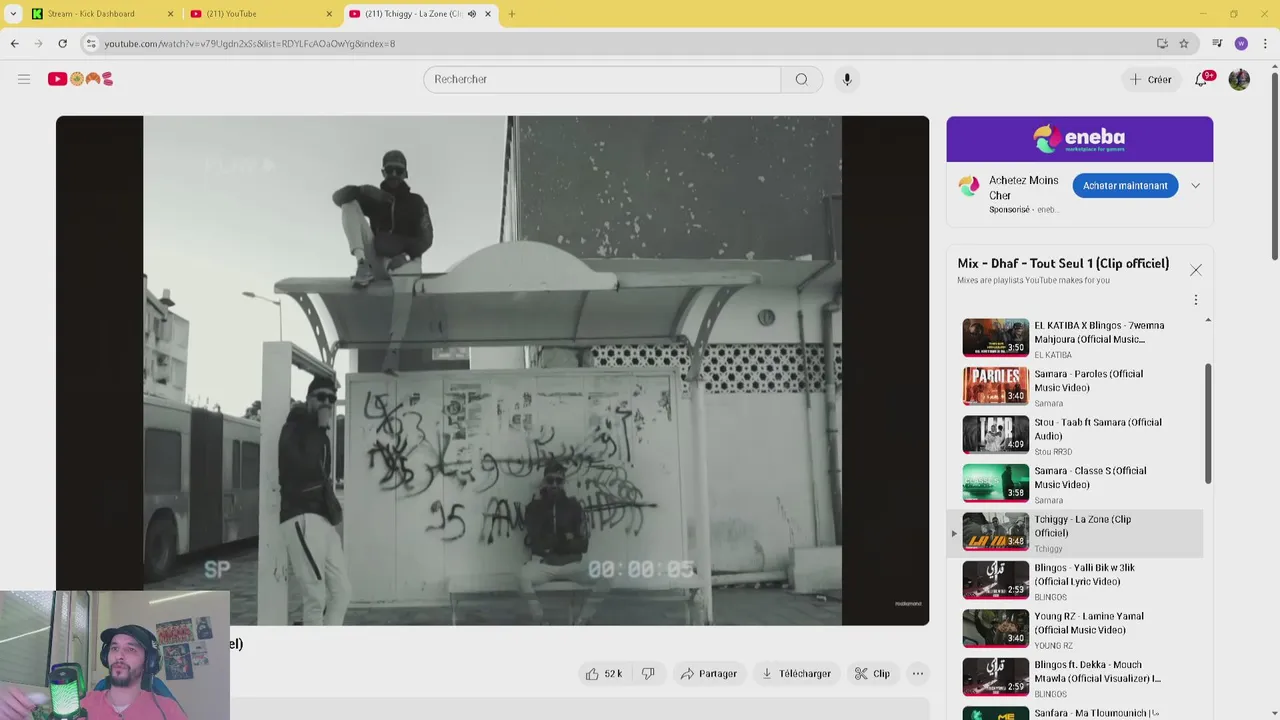Click the magnifier search button
Screen dimensions: 1280x720
(x=802, y=79)
